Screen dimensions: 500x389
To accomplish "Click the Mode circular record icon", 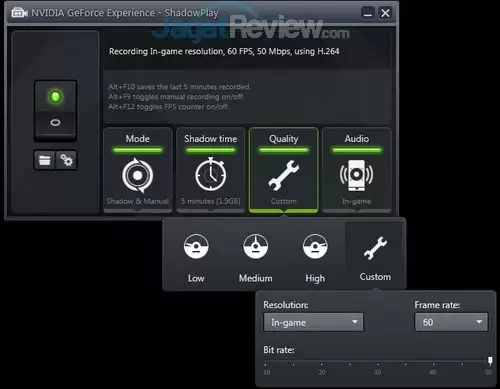I will coord(137,175).
